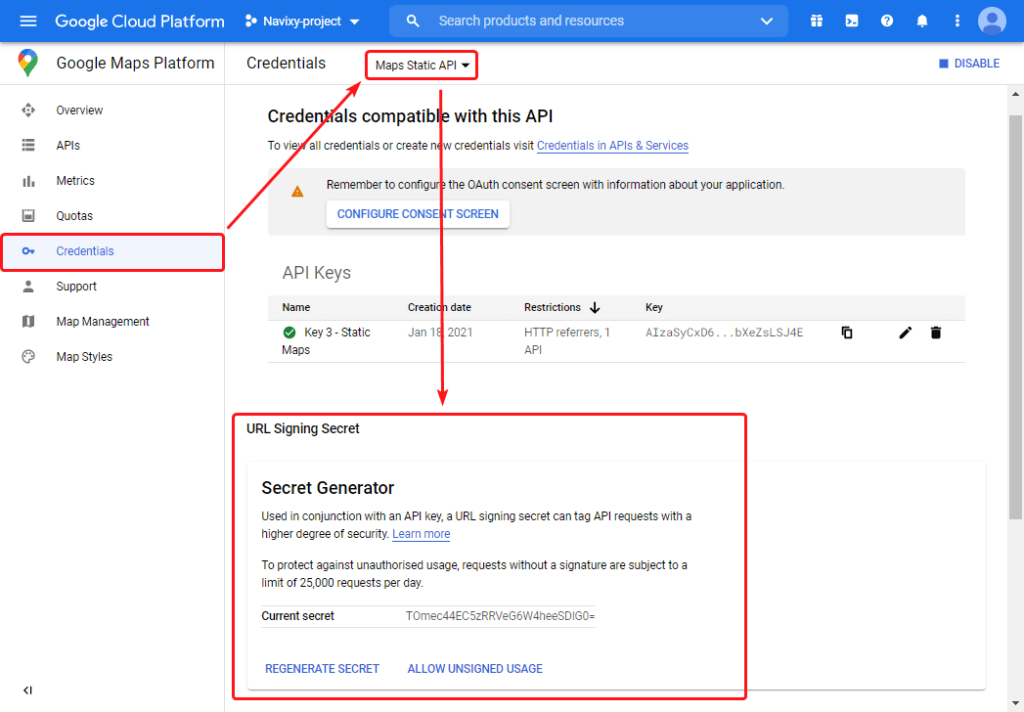Screen dimensions: 1024x712
Task: Click the API Keys section heading
Action: click(x=317, y=273)
